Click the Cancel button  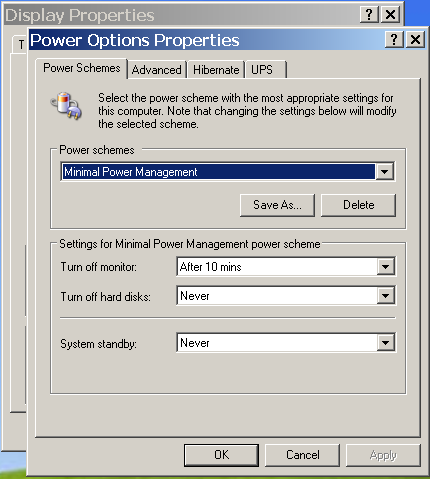pos(302,455)
